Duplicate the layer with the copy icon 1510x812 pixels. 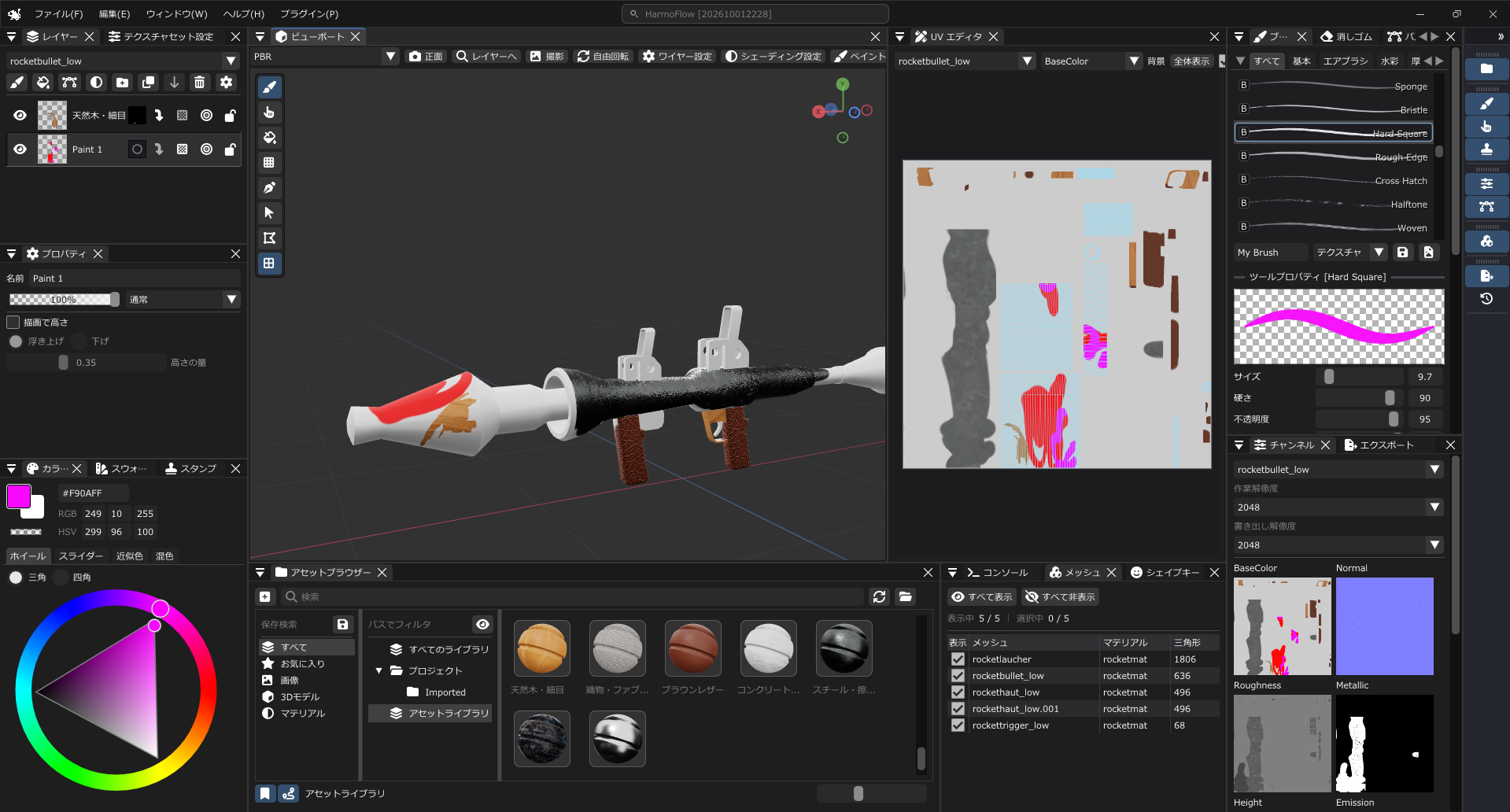148,83
